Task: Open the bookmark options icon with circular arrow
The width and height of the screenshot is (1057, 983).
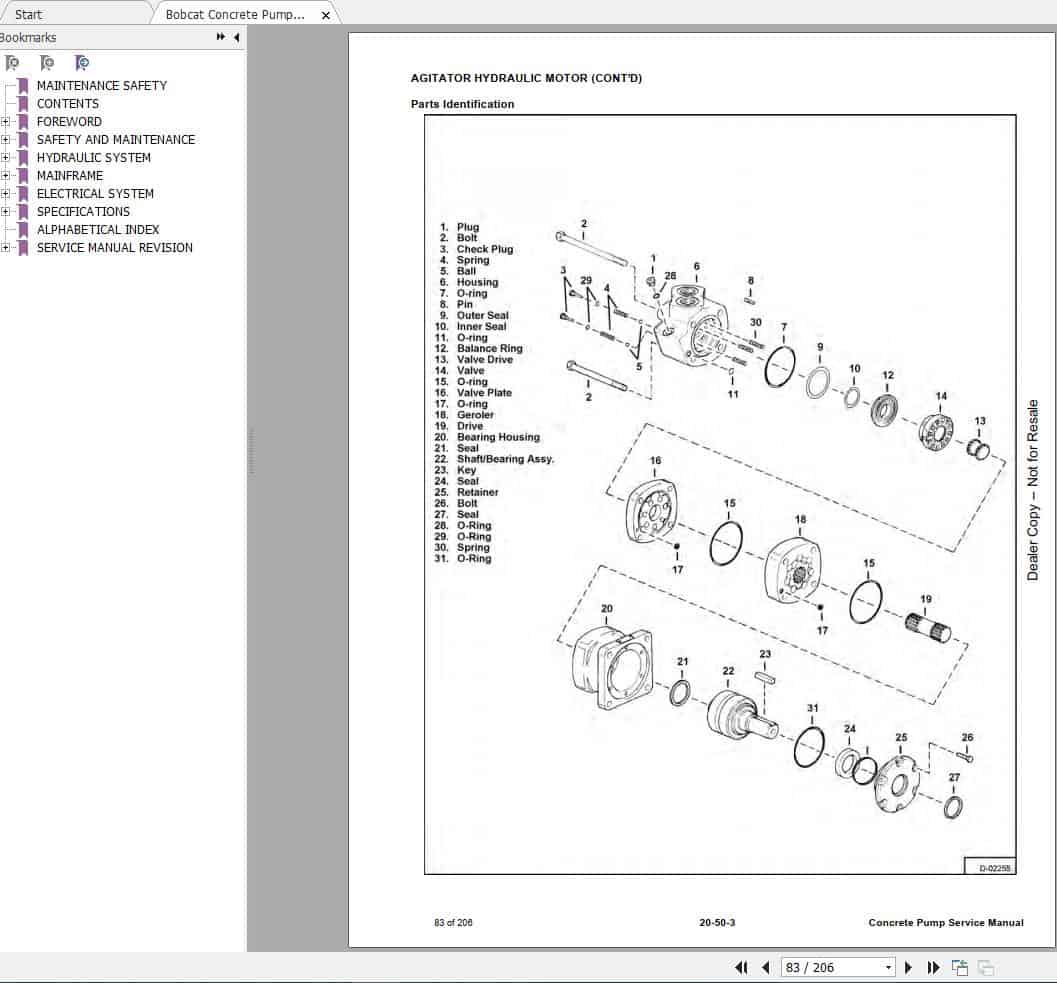Action: [83, 62]
